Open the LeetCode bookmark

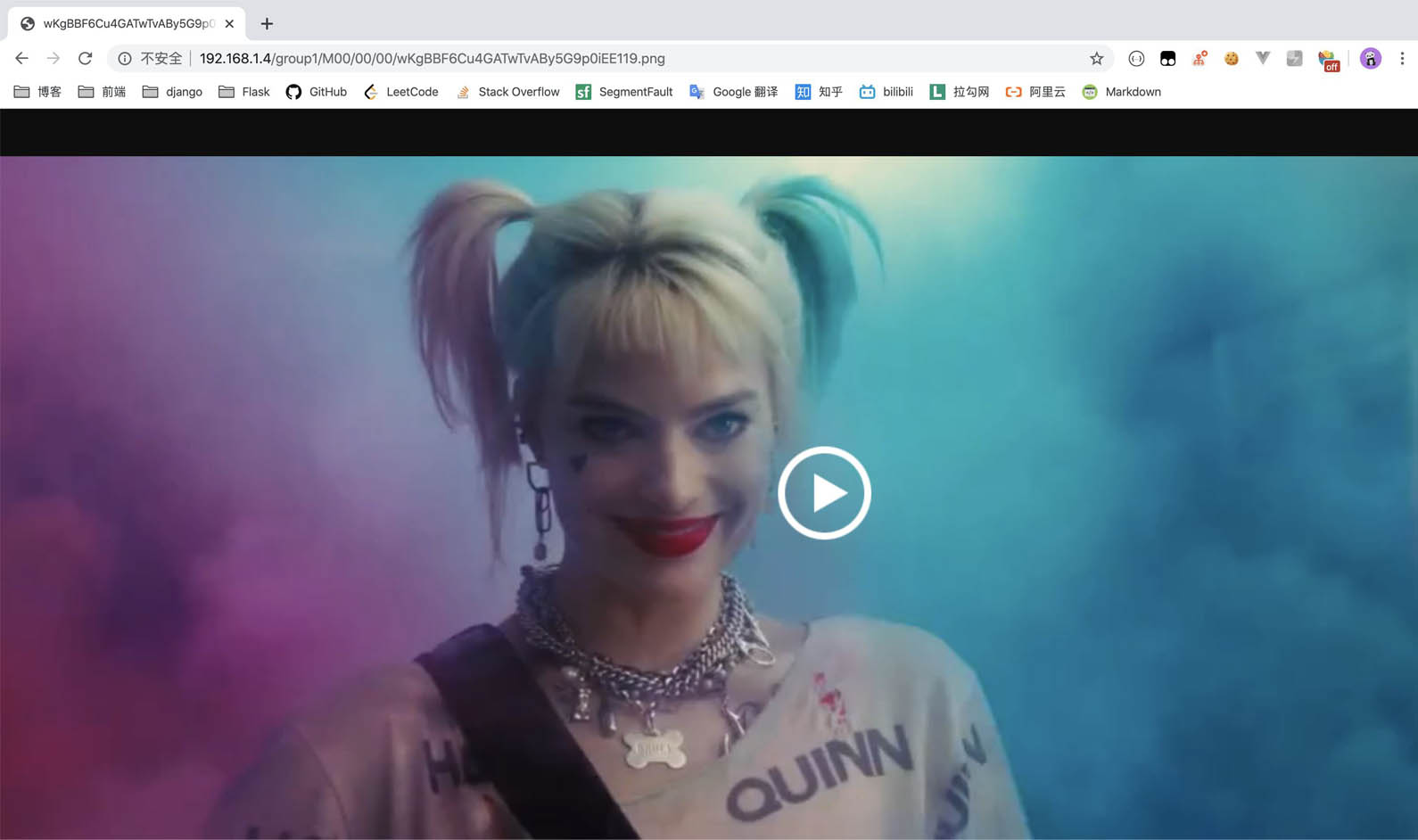[401, 92]
